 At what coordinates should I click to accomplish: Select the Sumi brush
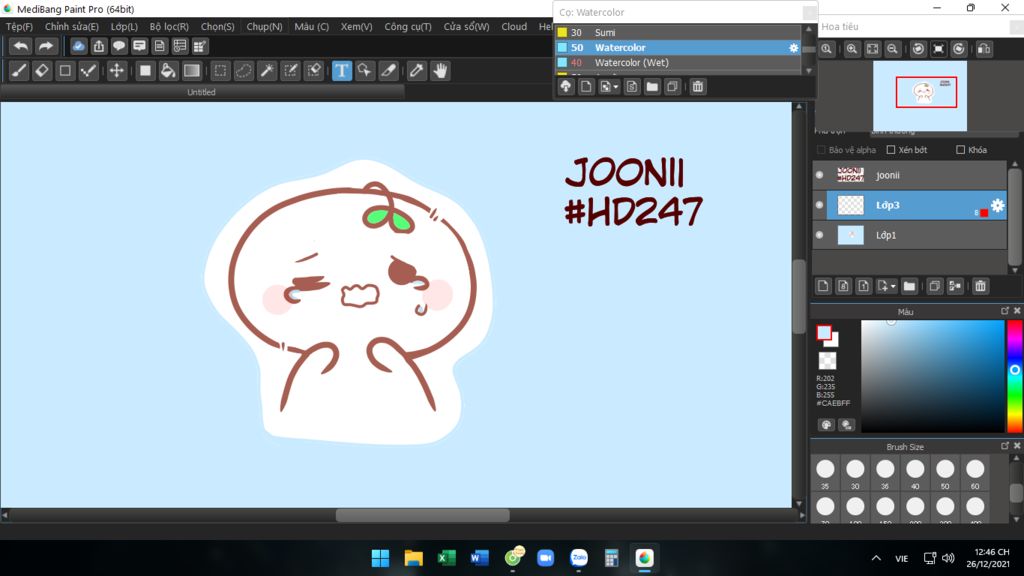coord(678,33)
